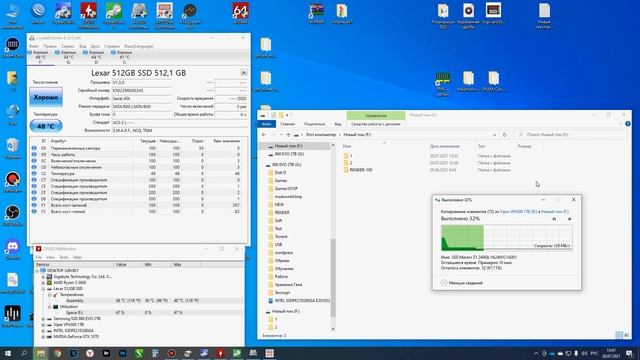Collapse the DESKTOP root node in HWMonitor
The width and height of the screenshot is (640, 360).
[37, 271]
